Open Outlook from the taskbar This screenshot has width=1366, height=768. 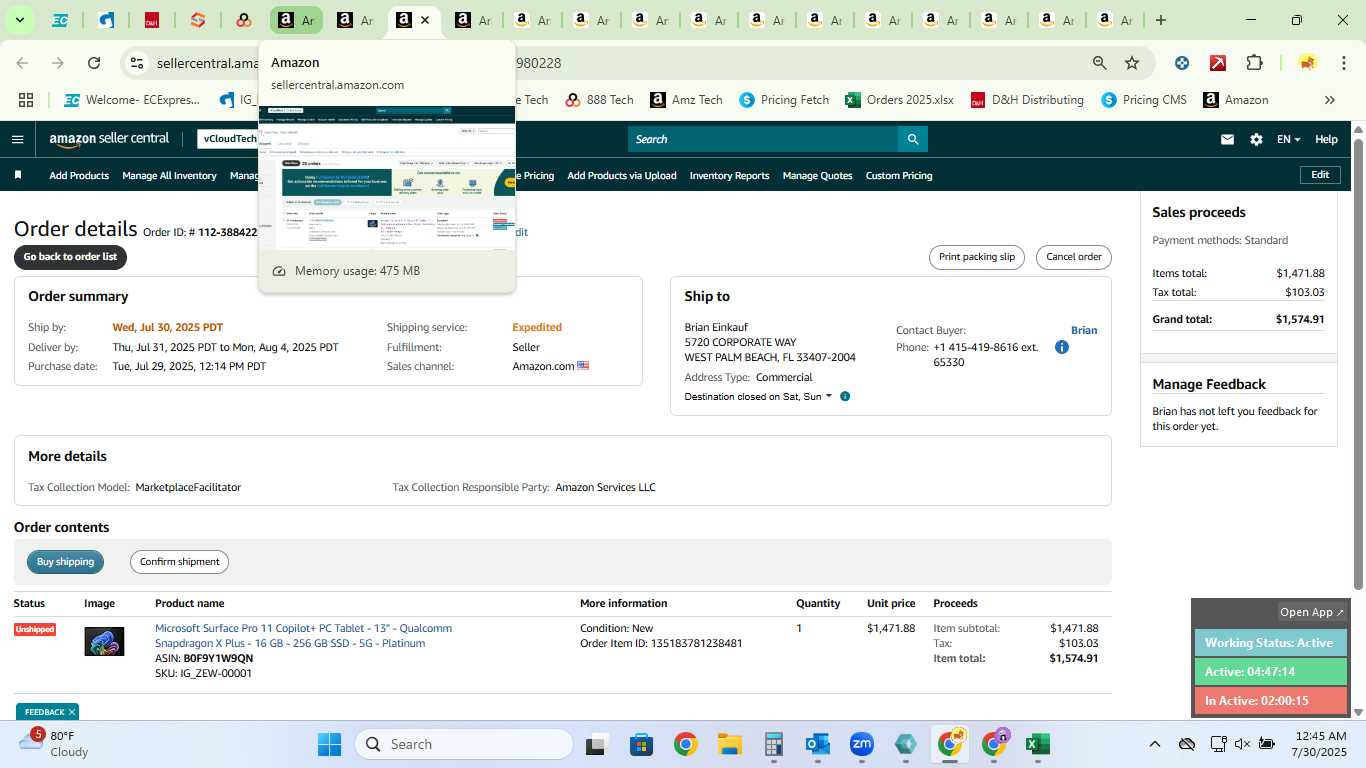[818, 744]
